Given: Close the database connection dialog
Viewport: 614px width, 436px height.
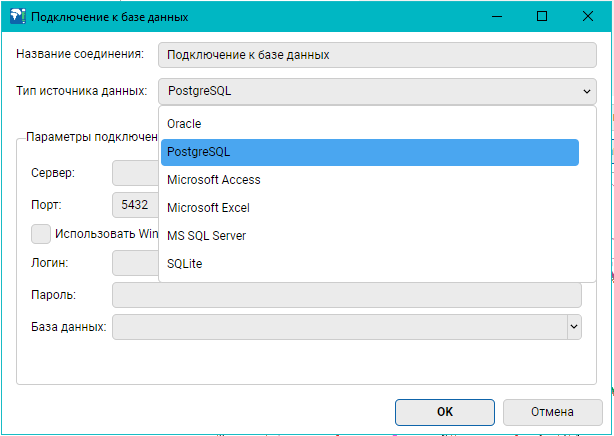Looking at the screenshot, I should [x=590, y=17].
